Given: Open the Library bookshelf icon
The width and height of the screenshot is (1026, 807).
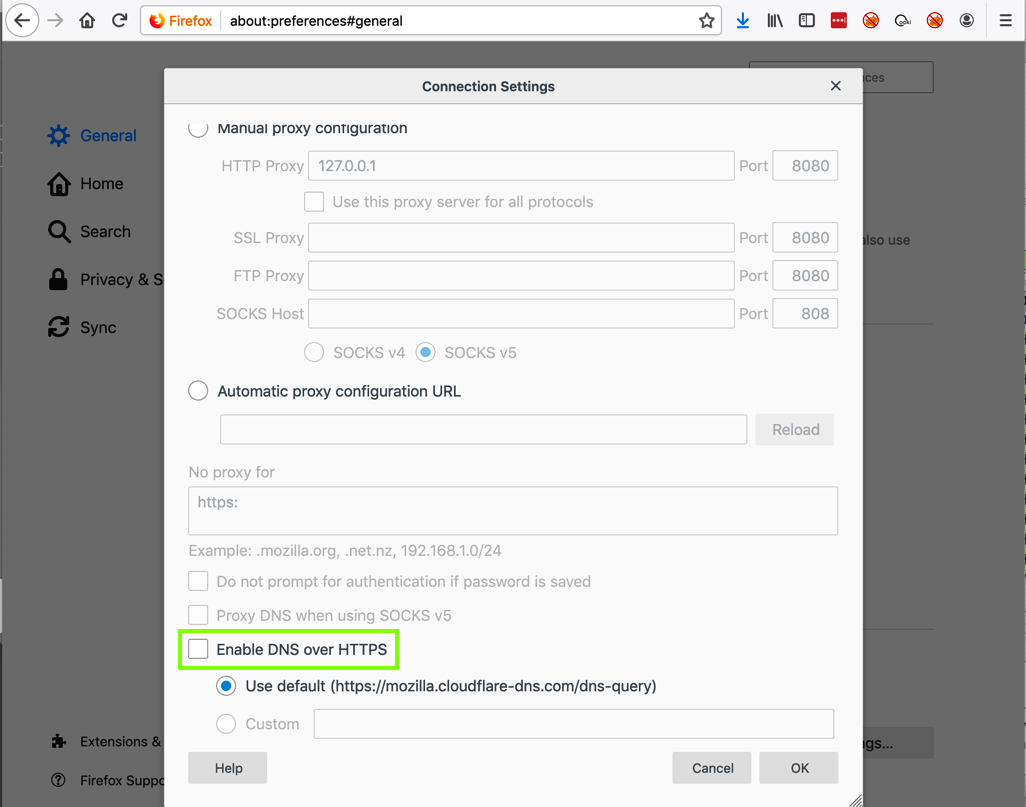Looking at the screenshot, I should click(775, 20).
